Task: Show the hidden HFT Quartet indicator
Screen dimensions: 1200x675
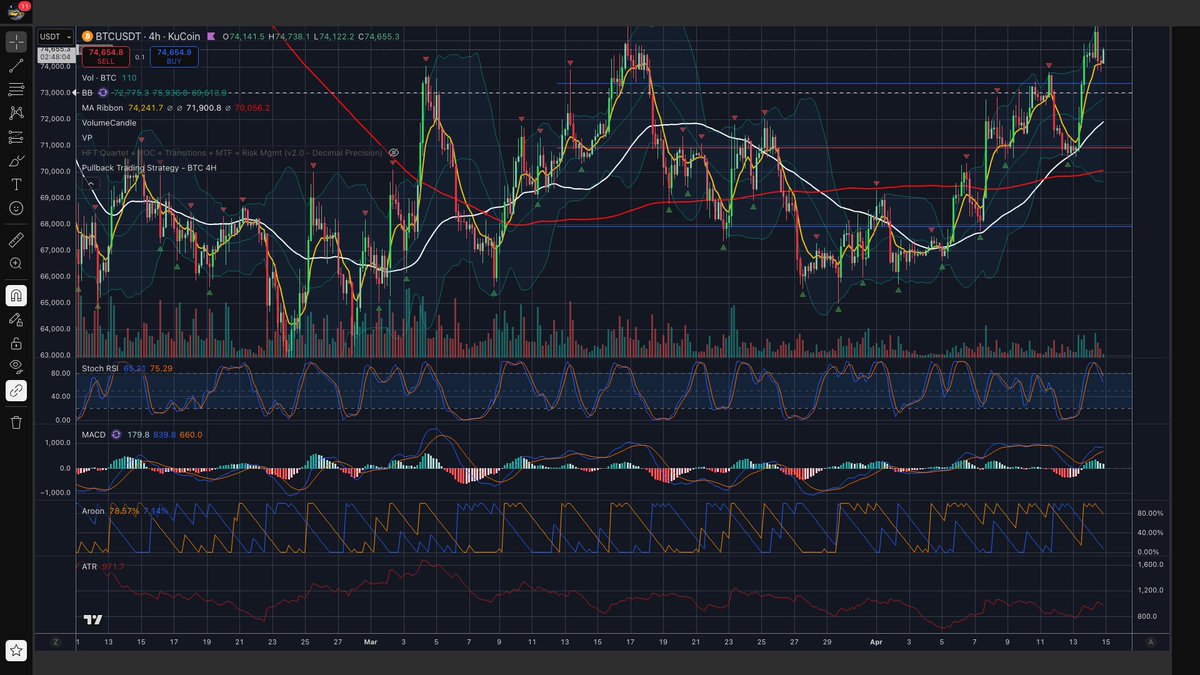Action: pos(394,153)
